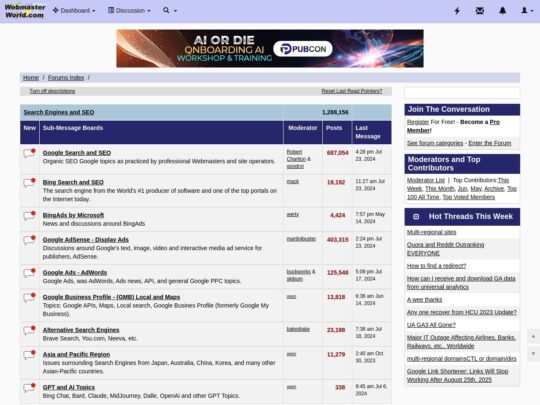This screenshot has height=405, width=540.
Task: Click the Register link in sidebar
Action: [418, 122]
